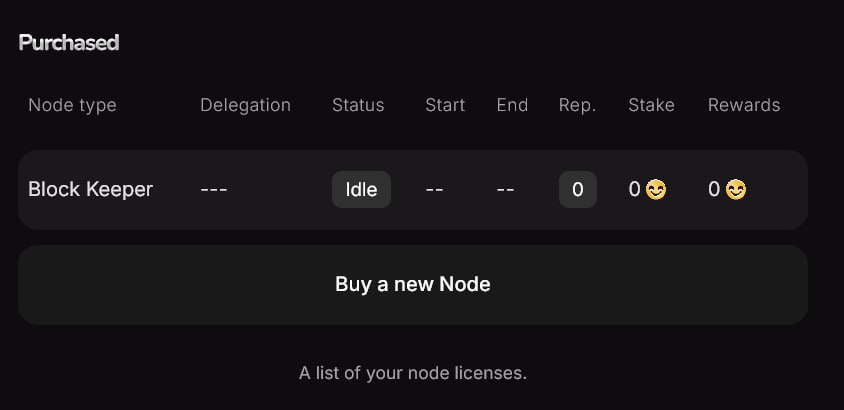Click the Purchased section heading
Image resolution: width=844 pixels, height=410 pixels.
click(69, 42)
